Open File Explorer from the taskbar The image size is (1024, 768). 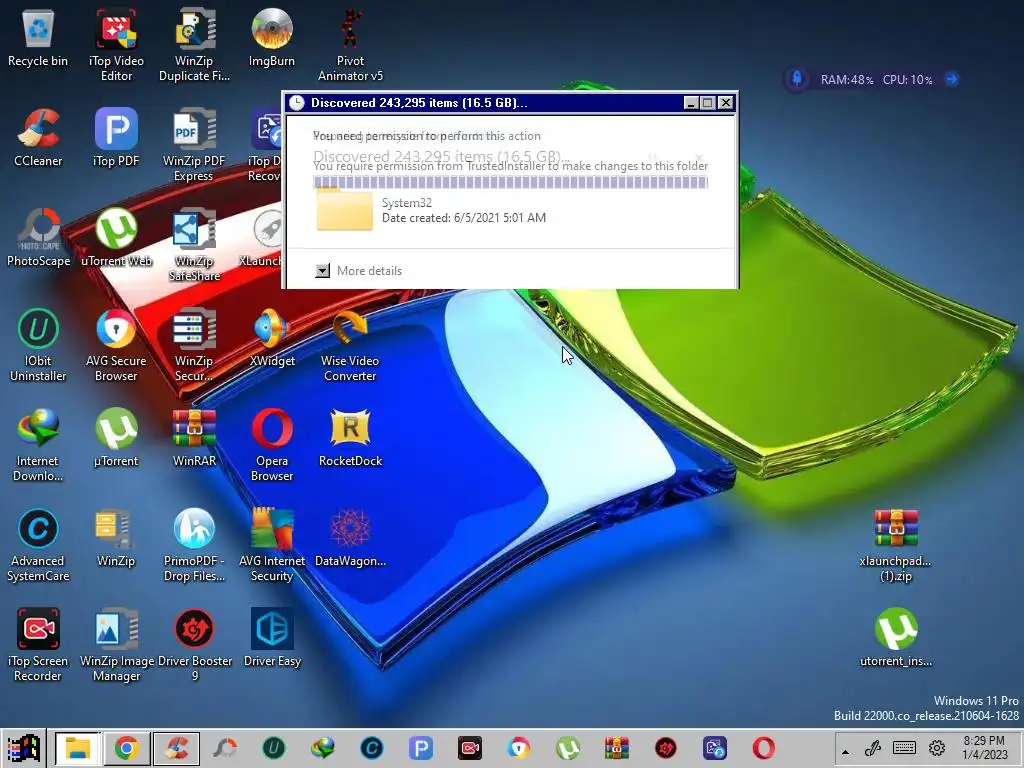(x=77, y=748)
